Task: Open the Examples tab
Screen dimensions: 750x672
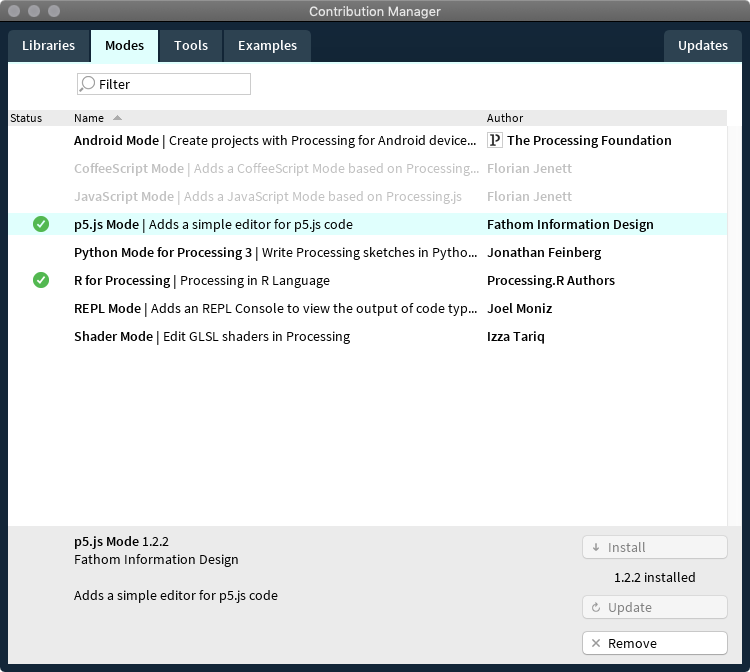Action: tap(267, 45)
